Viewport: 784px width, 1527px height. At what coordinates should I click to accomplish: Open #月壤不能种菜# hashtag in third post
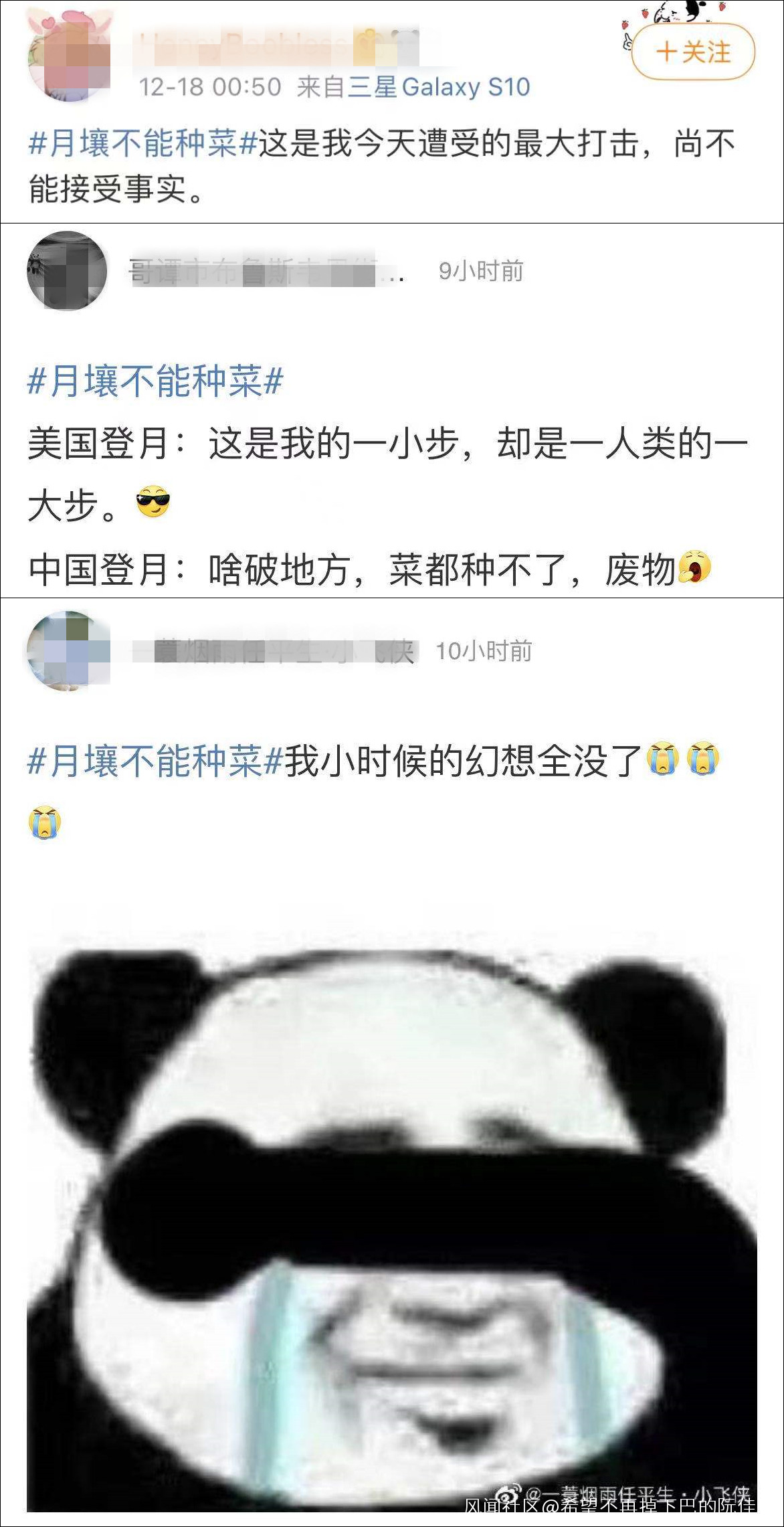click(155, 761)
